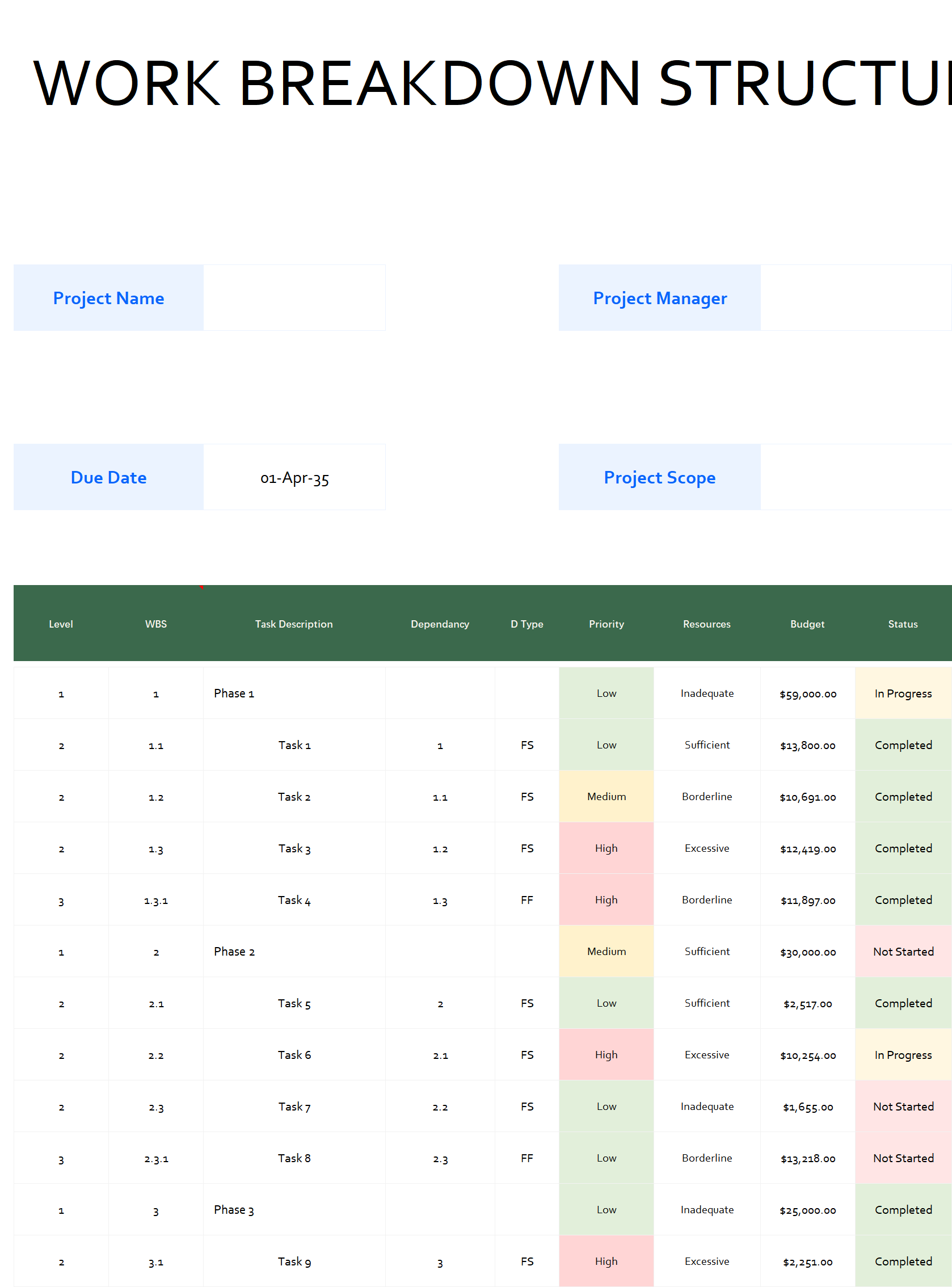Click the Task 2 Medium priority cell
The height and width of the screenshot is (1287, 952).
click(606, 796)
